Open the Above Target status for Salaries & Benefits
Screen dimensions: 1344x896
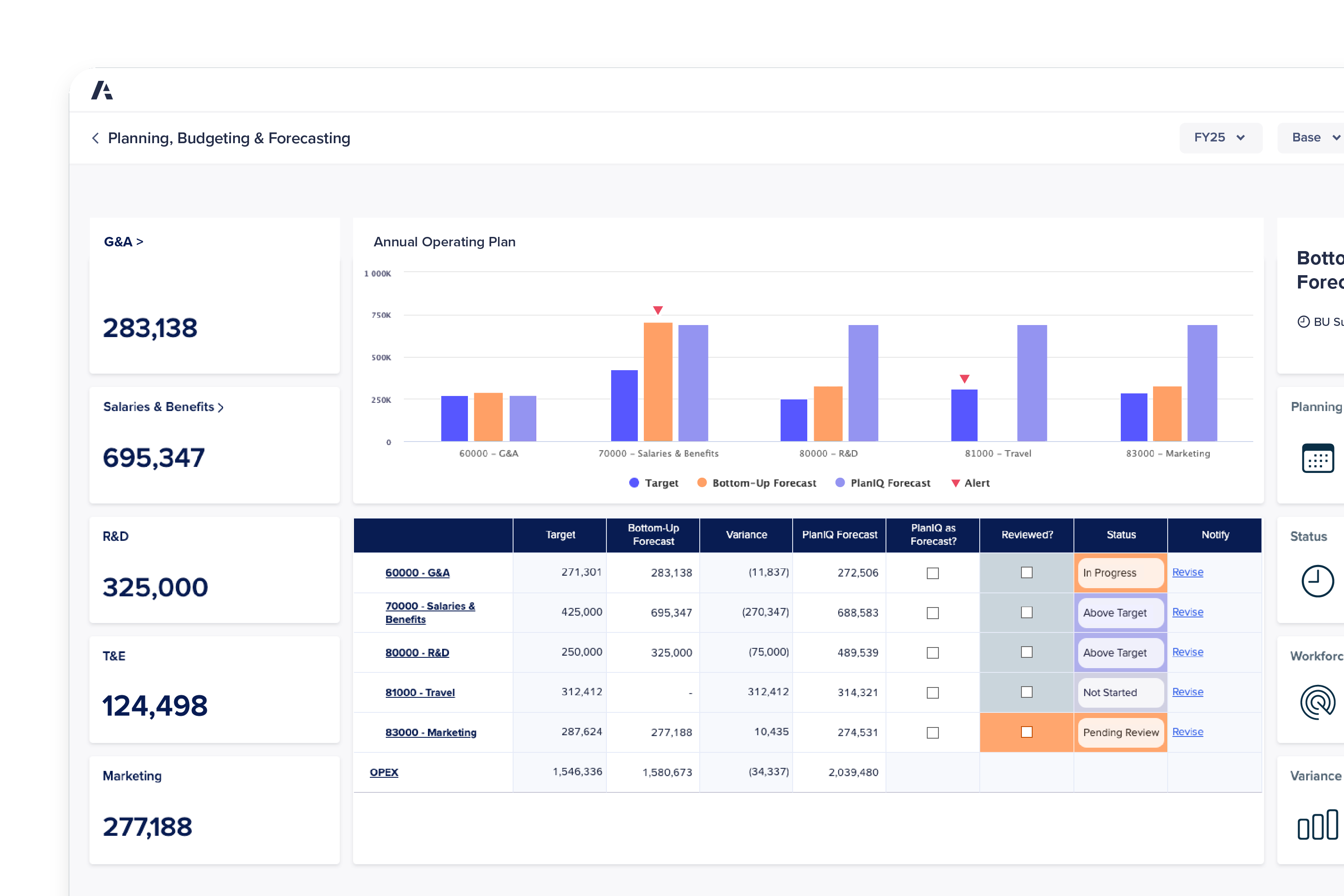[1120, 613]
